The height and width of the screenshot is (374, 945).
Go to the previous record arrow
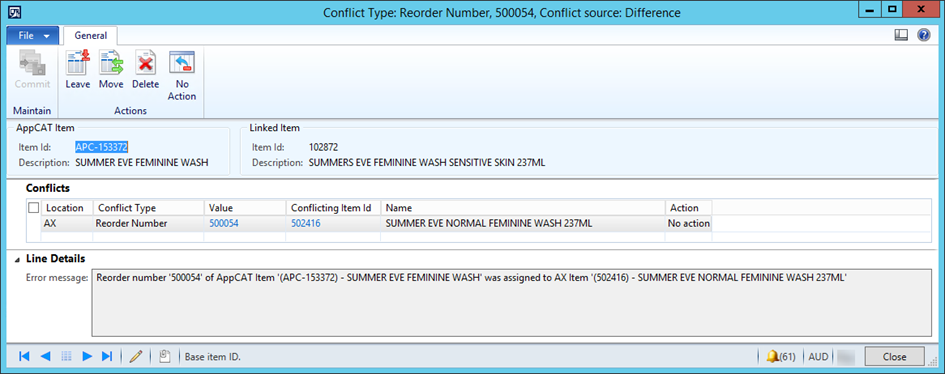click(x=45, y=357)
